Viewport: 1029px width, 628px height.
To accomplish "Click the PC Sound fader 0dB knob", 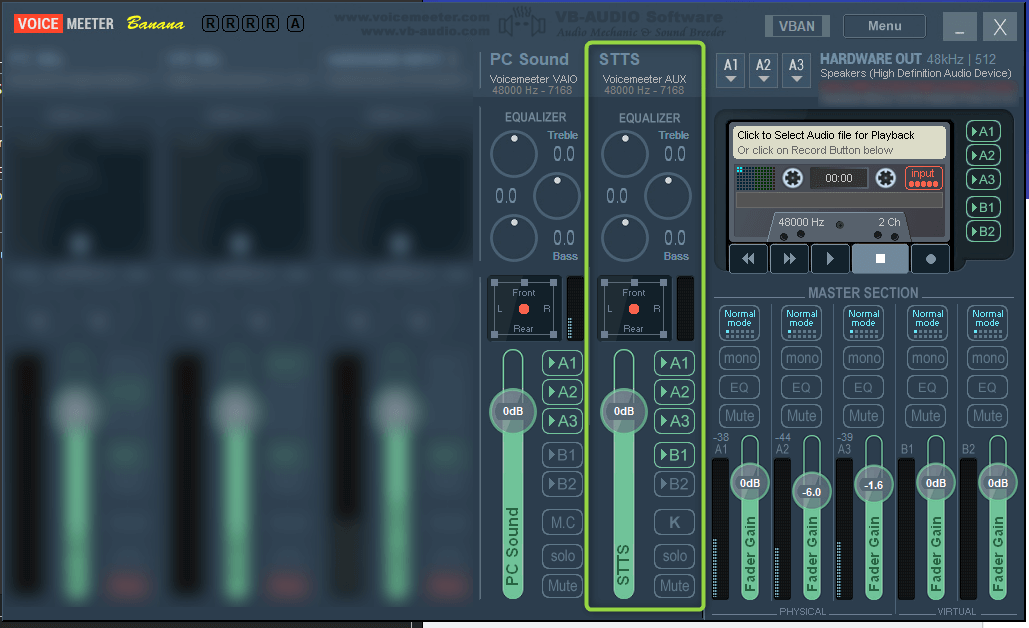I will point(513,411).
